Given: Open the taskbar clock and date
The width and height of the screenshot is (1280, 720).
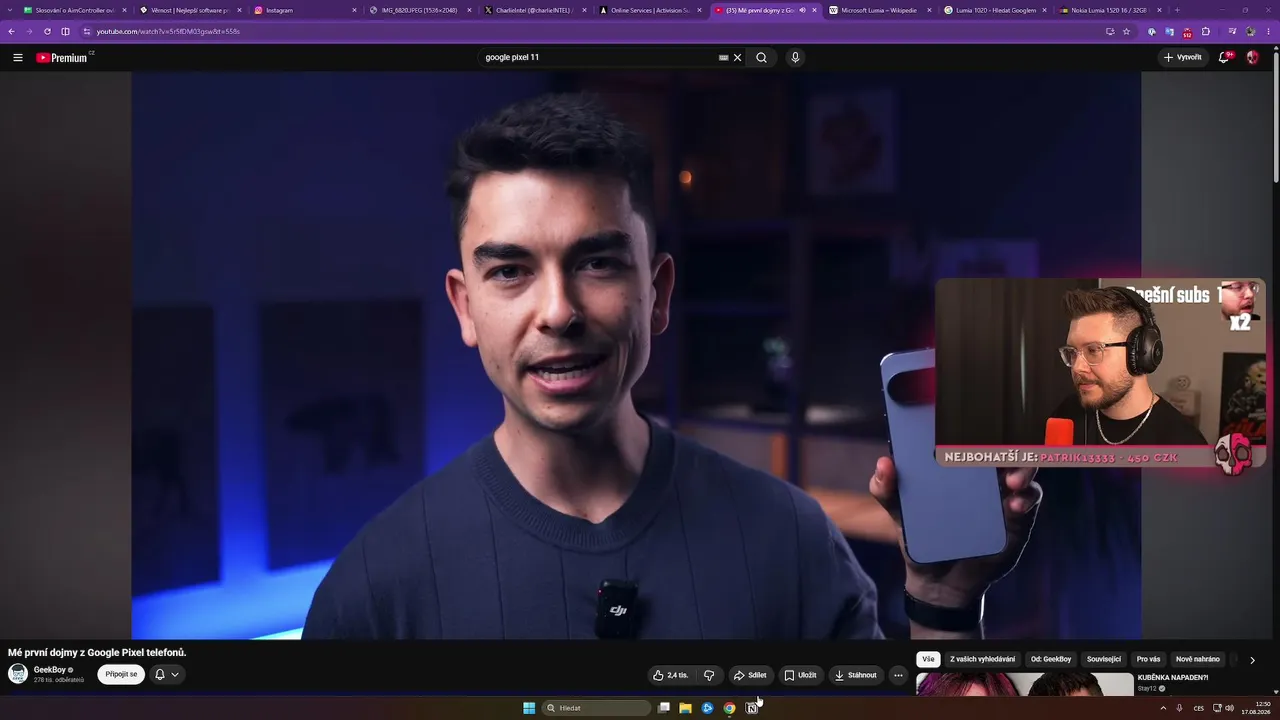Looking at the screenshot, I should tap(1256, 708).
